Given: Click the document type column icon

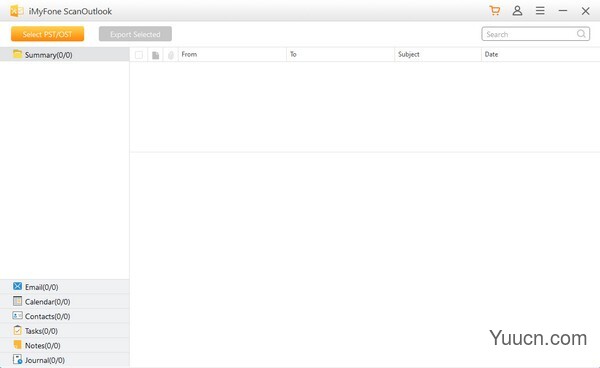Looking at the screenshot, I should (155, 55).
